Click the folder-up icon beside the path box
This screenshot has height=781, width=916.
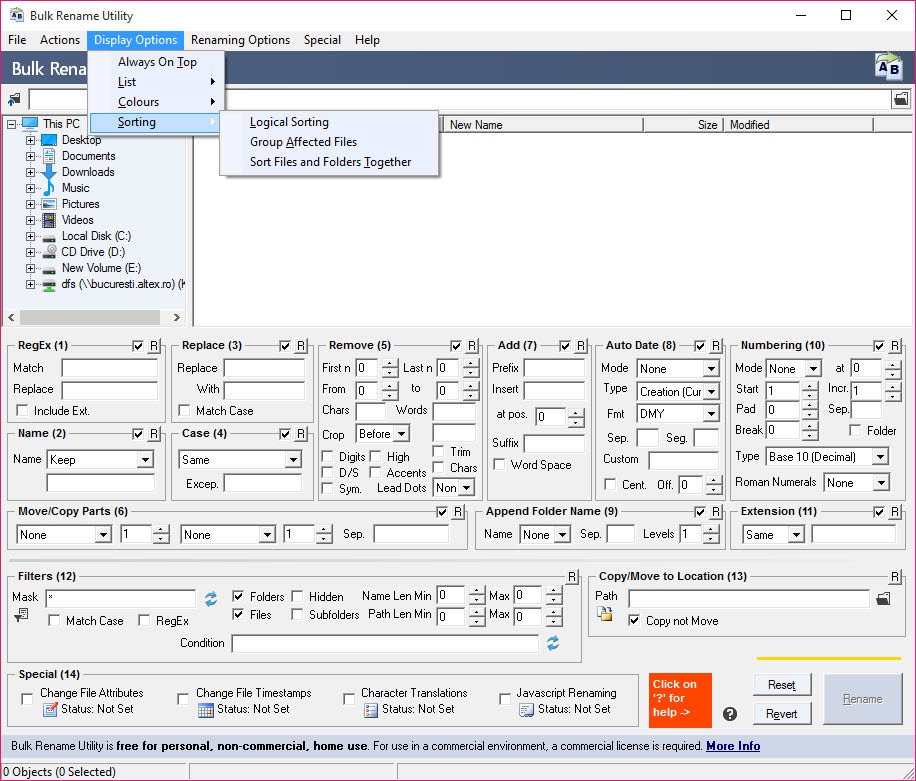pos(14,99)
